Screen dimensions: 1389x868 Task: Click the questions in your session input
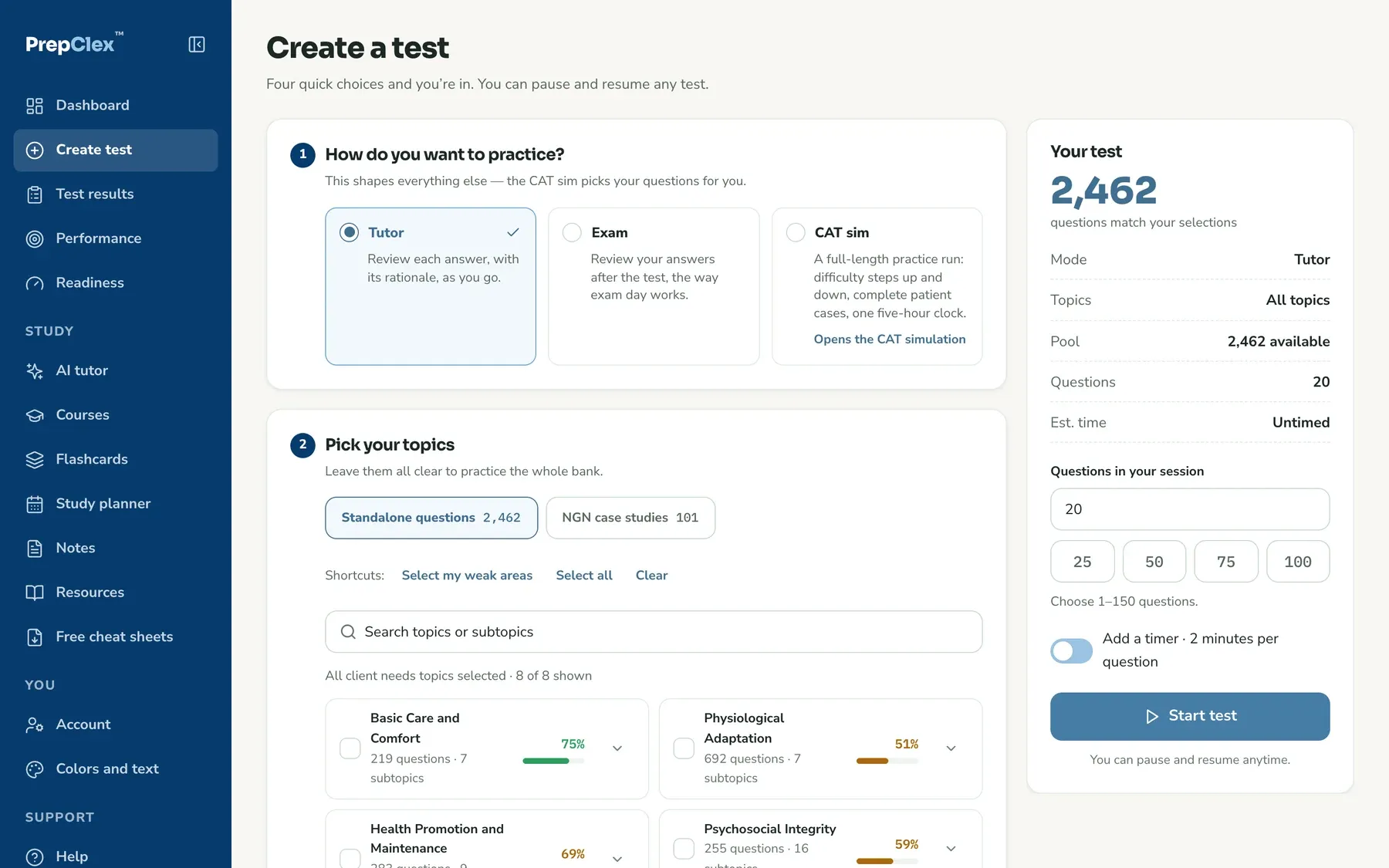click(x=1190, y=509)
